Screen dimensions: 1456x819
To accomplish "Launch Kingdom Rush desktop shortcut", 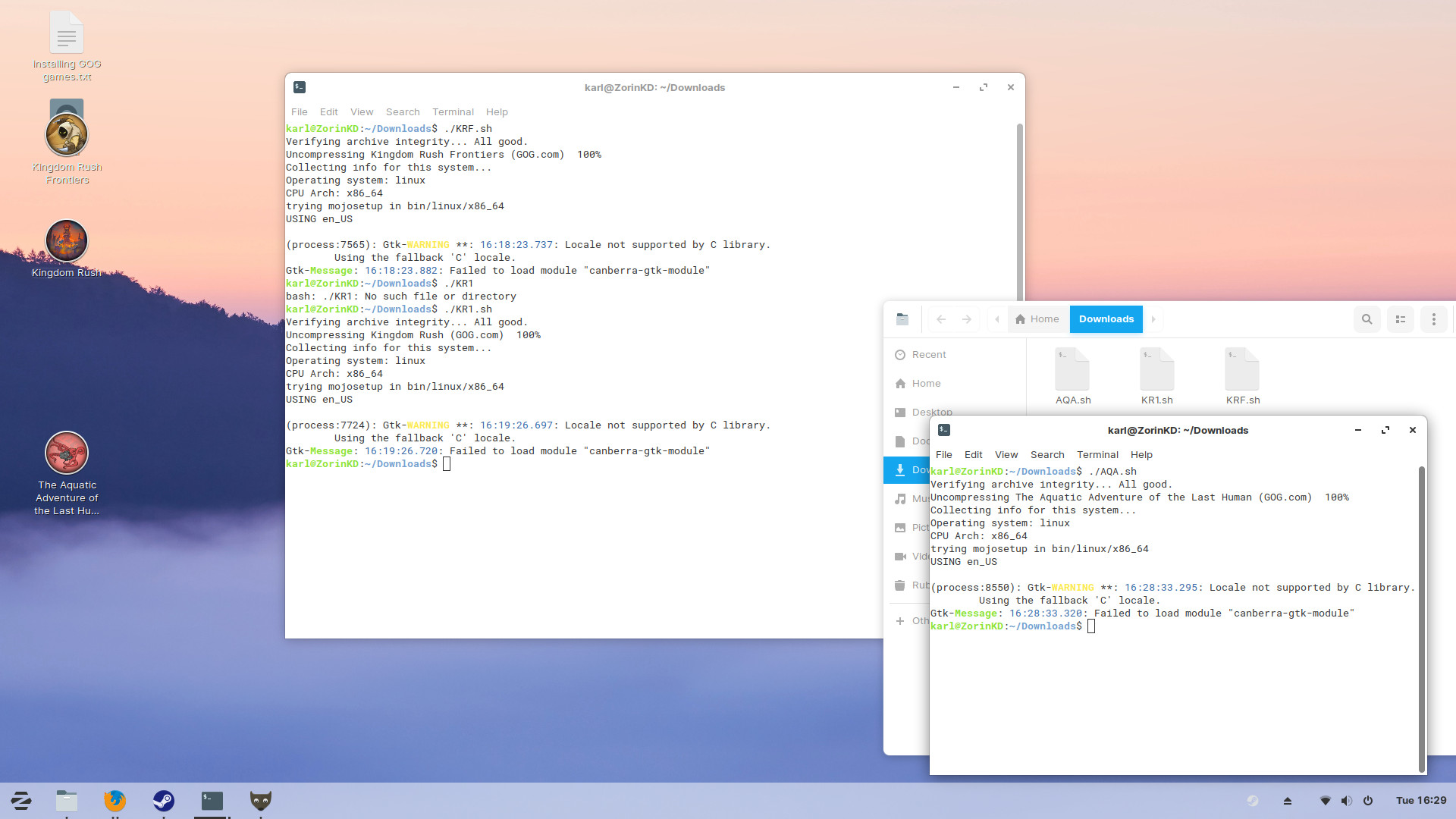I will point(67,249).
